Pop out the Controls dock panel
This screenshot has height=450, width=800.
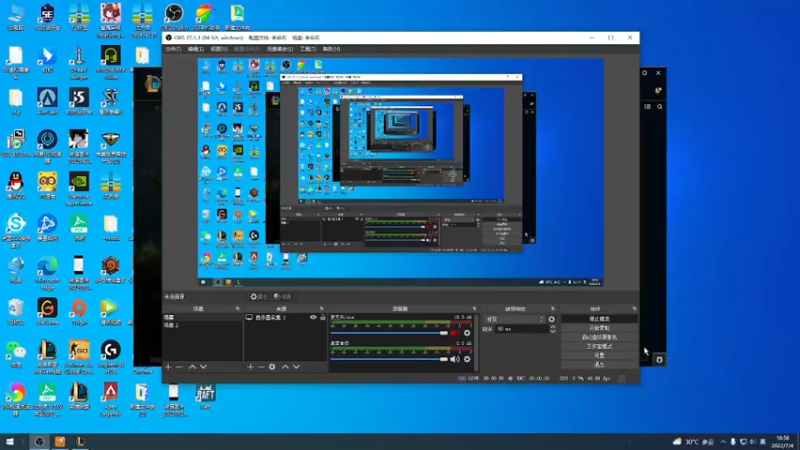click(x=634, y=309)
